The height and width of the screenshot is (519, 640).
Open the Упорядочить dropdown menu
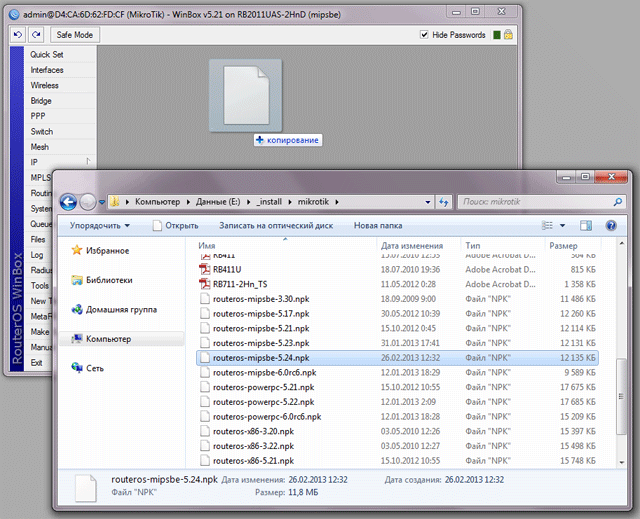tap(100, 226)
